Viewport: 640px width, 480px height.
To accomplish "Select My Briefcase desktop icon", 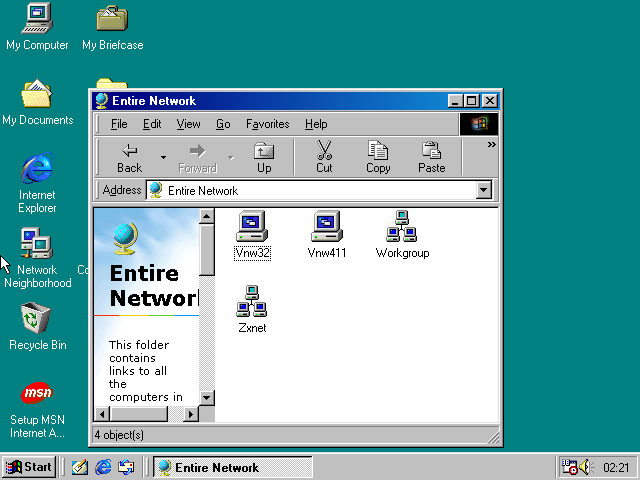I will coord(112,27).
